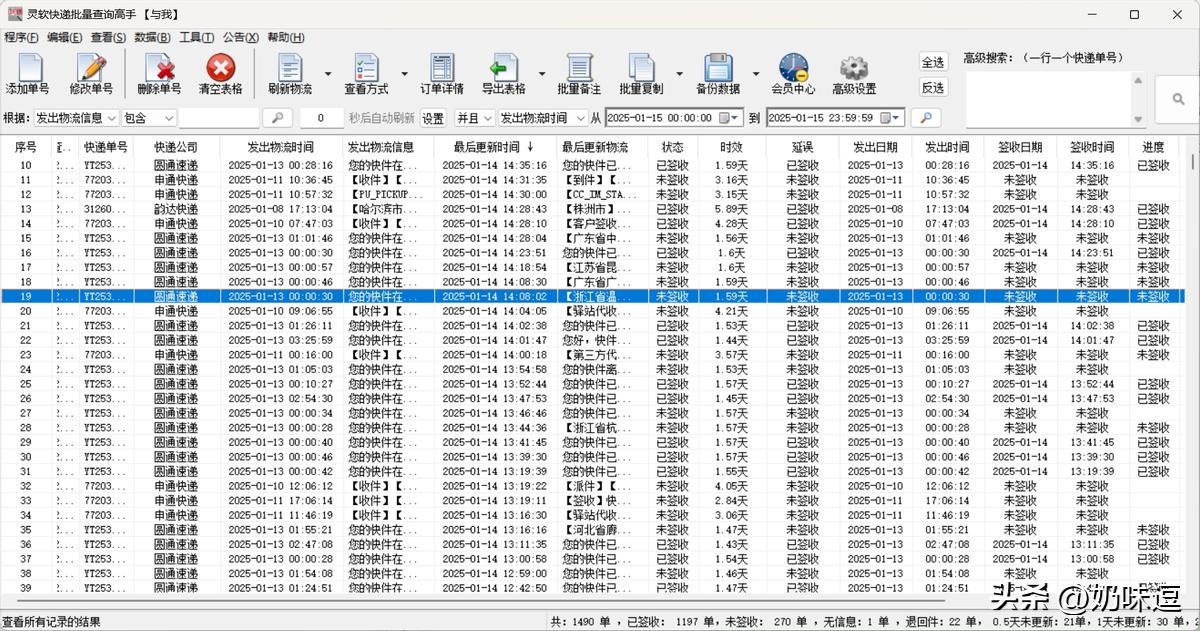Open the 会员中心 clock icon
This screenshot has height=631, width=1200.
click(x=793, y=70)
